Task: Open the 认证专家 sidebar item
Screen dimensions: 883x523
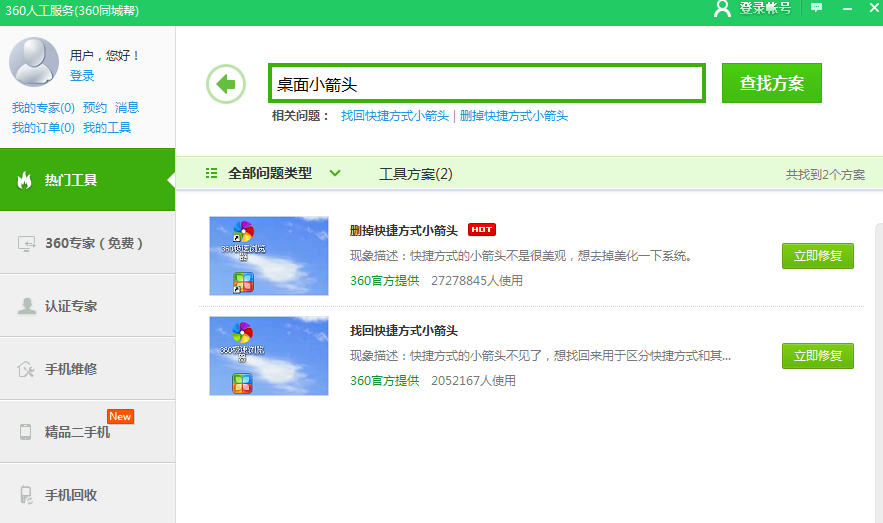Action: [87, 306]
